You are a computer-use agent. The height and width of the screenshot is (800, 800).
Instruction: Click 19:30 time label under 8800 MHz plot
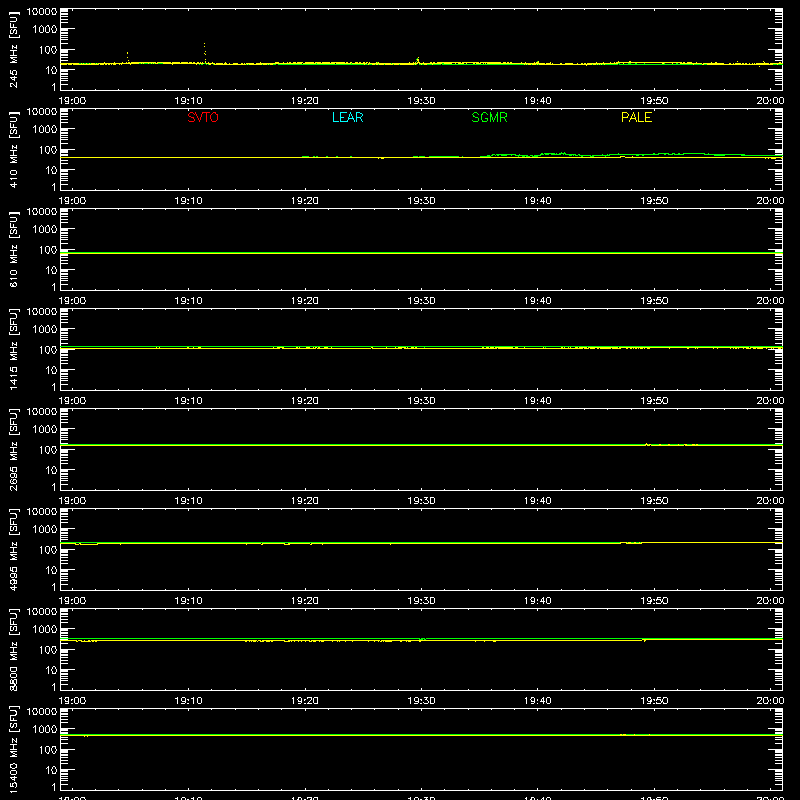click(421, 701)
